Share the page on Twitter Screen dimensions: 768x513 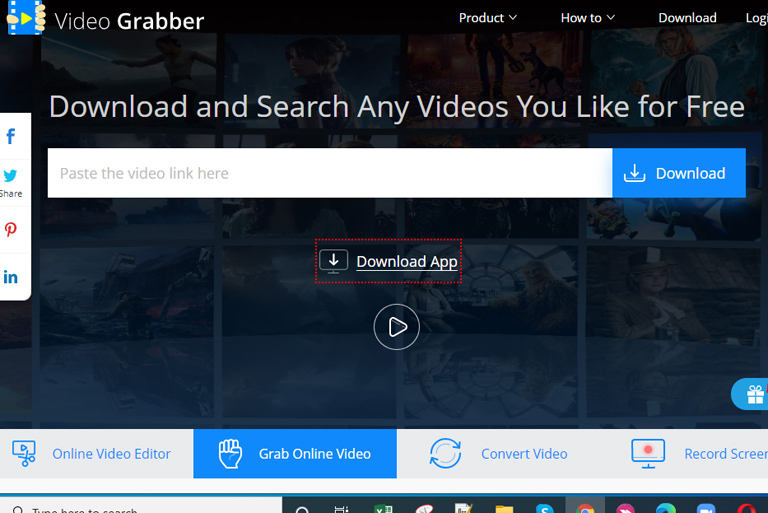point(11,175)
